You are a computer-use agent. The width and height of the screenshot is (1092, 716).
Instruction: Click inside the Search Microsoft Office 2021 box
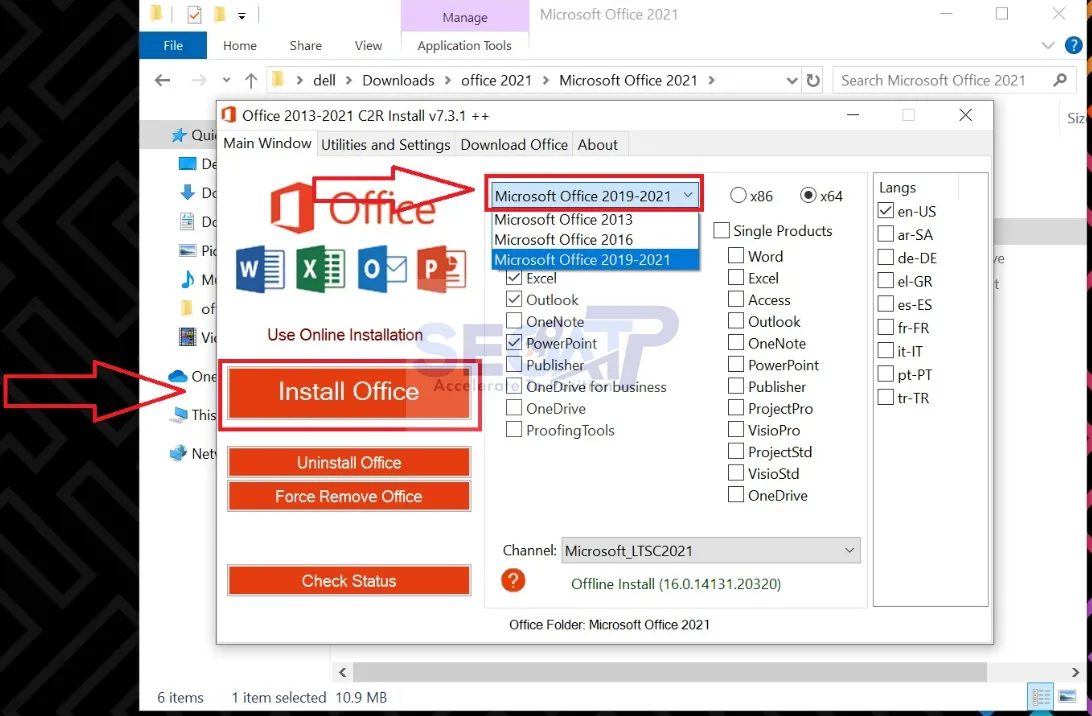[940, 79]
